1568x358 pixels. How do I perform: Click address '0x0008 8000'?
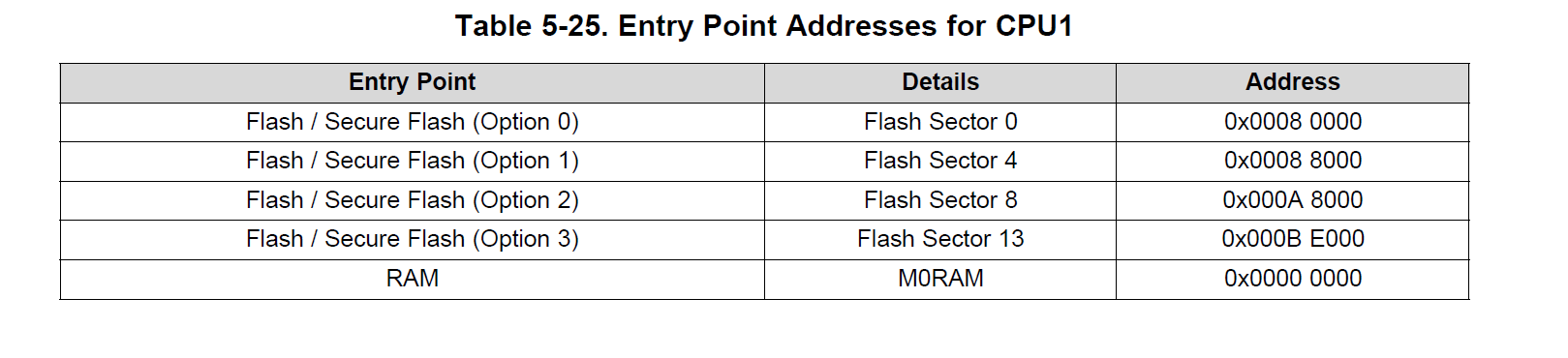[1293, 161]
